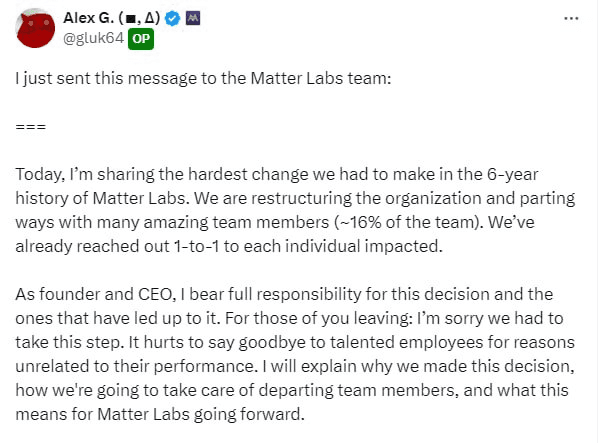The height and width of the screenshot is (443, 601).
Task: Open the three-dot more options menu
Action: pyautogui.click(x=571, y=18)
